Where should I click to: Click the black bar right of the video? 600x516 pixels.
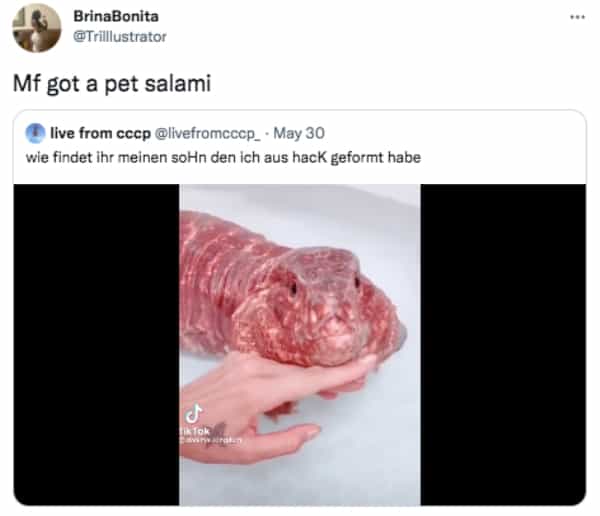(x=503, y=345)
